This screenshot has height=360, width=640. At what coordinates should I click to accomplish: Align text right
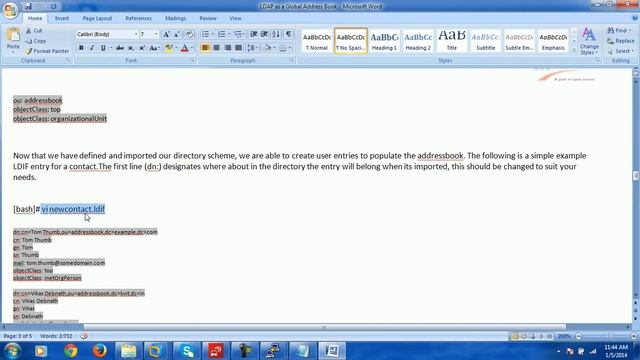pos(227,48)
